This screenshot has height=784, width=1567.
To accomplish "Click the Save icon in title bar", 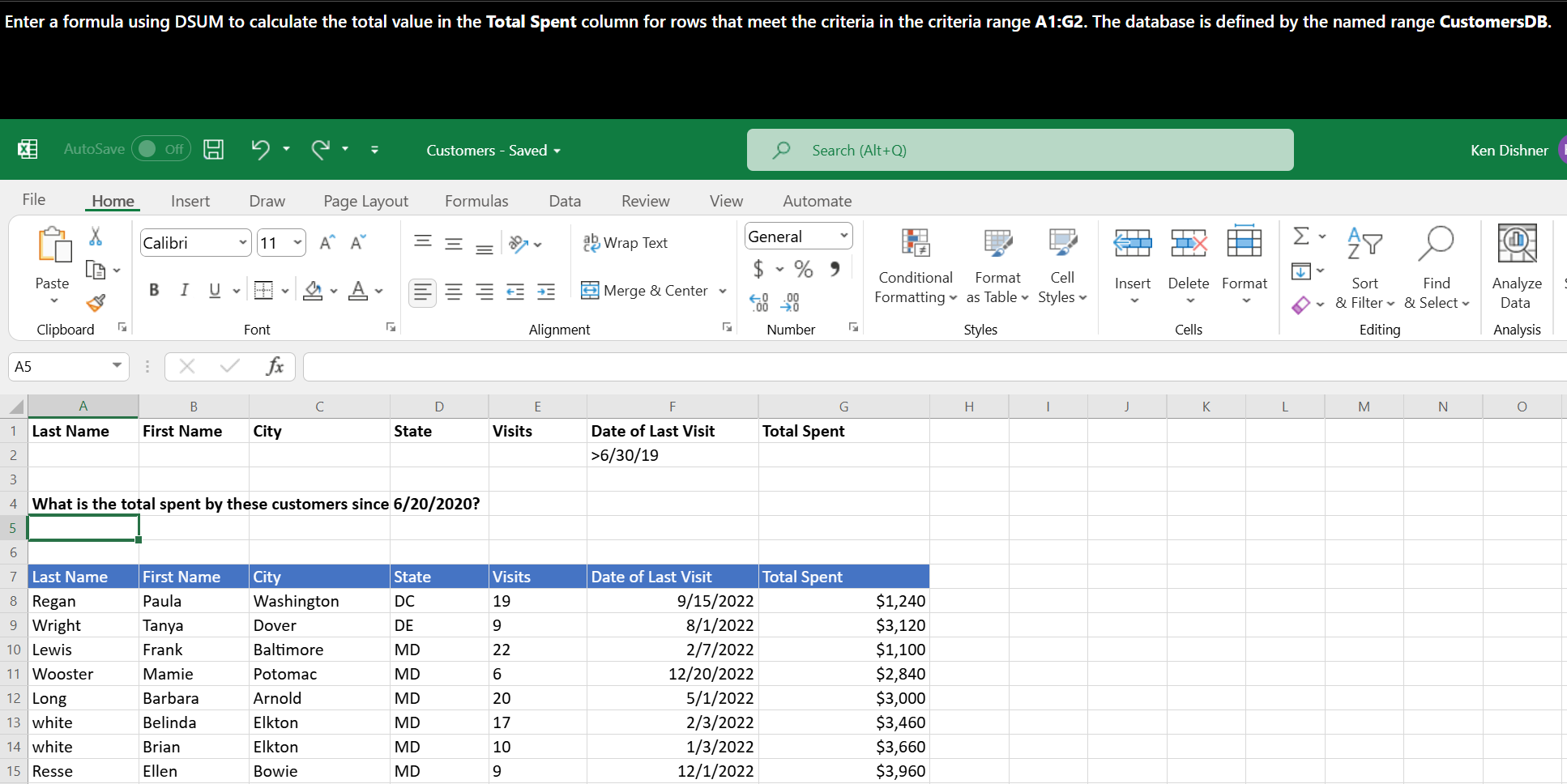I will 213,149.
